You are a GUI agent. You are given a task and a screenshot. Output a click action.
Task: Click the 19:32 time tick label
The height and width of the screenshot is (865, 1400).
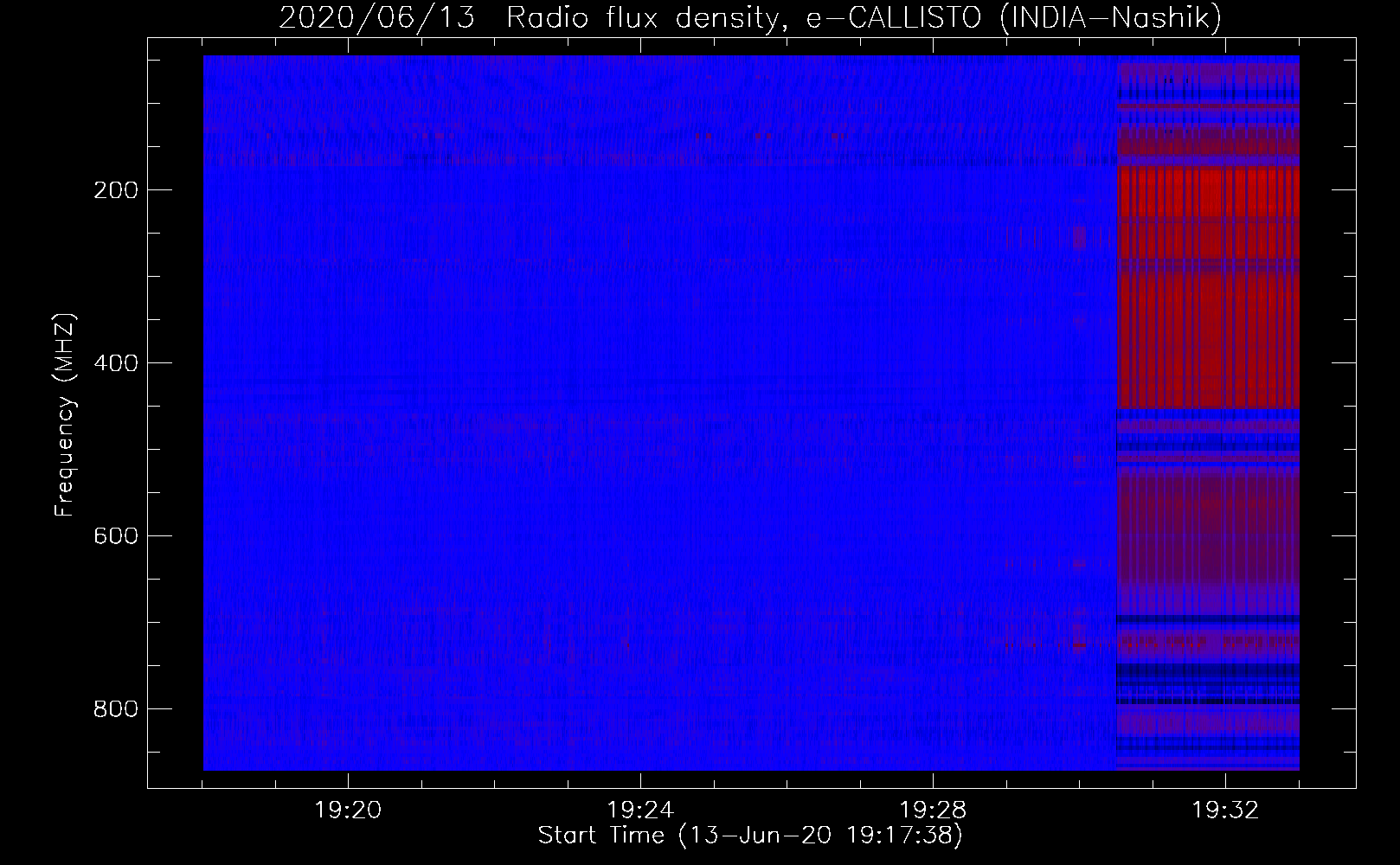point(1225,811)
